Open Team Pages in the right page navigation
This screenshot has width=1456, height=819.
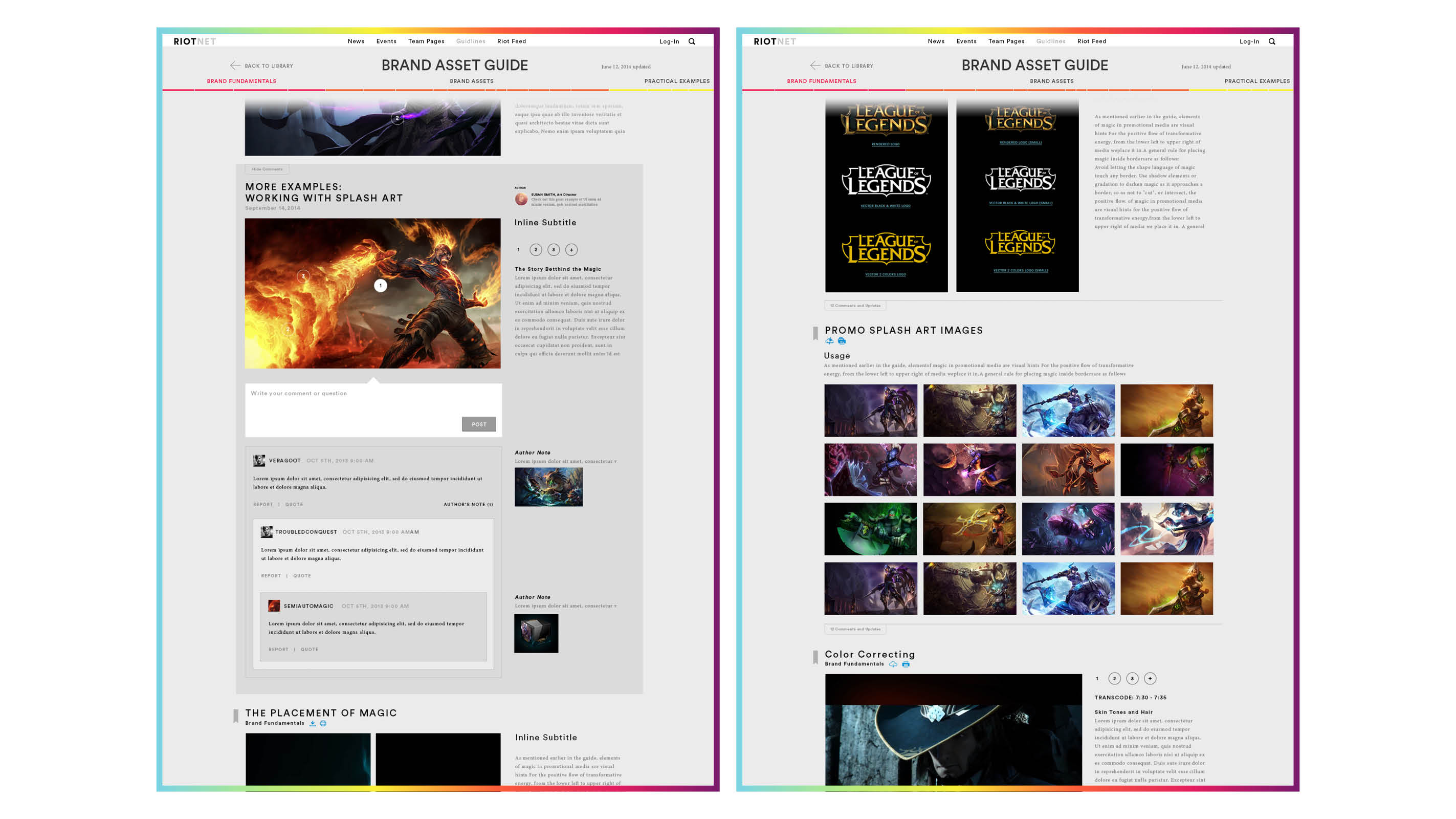pos(1006,41)
